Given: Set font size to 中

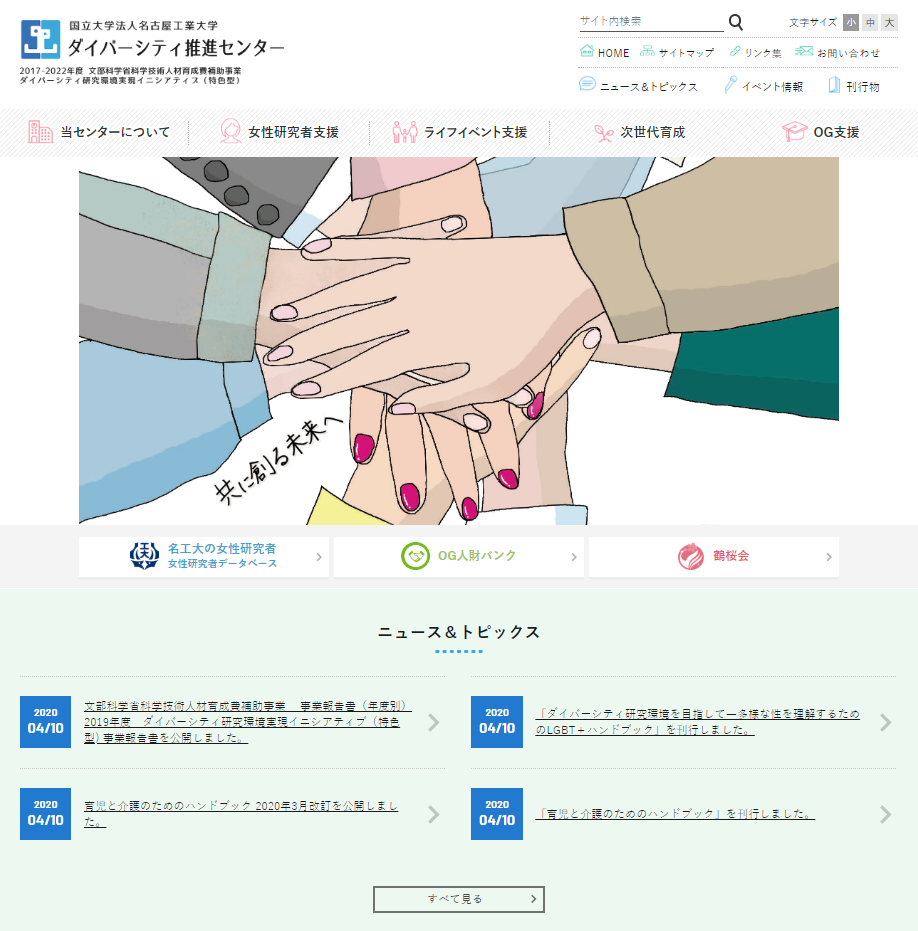Looking at the screenshot, I should click(870, 23).
